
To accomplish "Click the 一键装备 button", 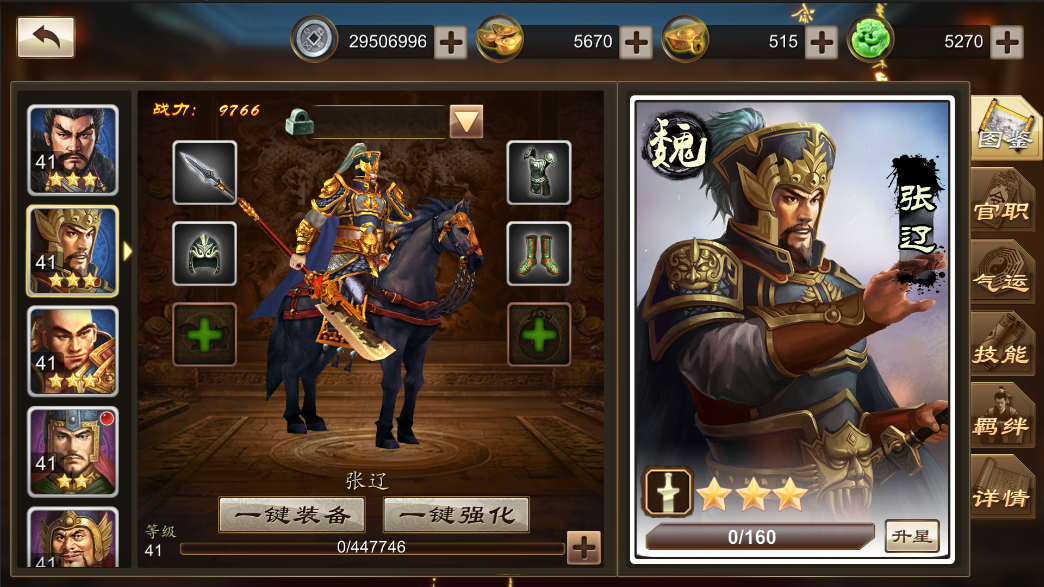I will 292,514.
